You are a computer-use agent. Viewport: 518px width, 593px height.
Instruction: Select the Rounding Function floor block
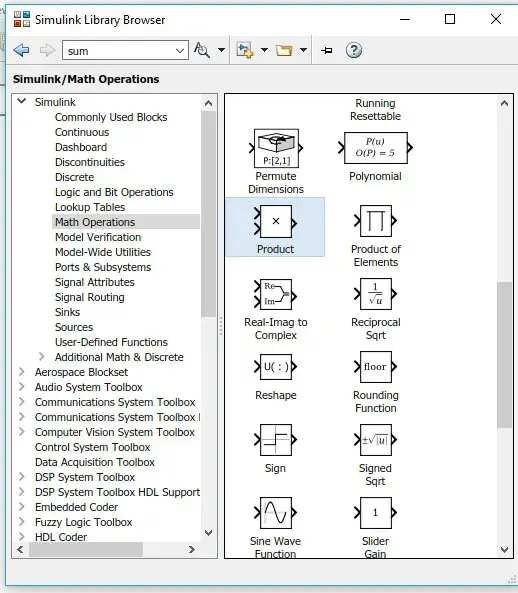[x=375, y=367]
